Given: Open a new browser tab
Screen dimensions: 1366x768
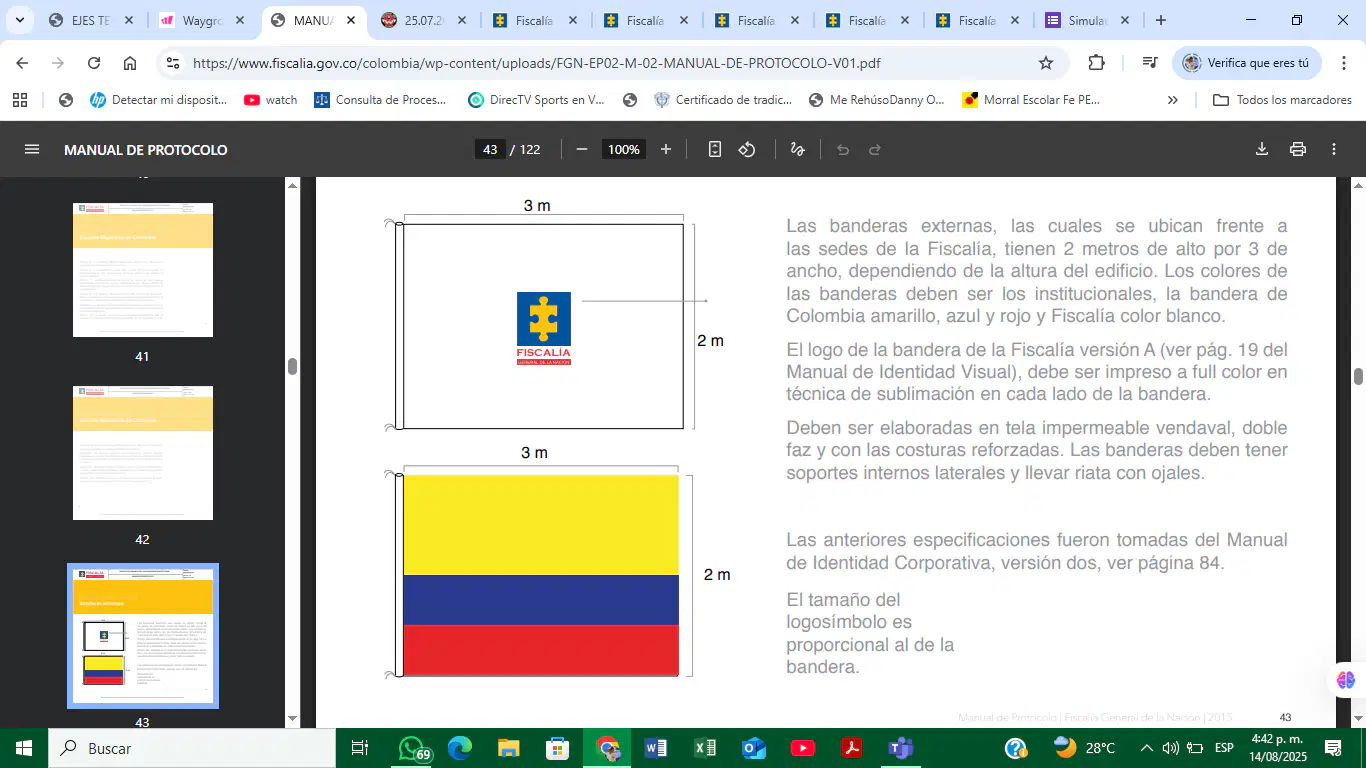Looking at the screenshot, I should 1161,20.
